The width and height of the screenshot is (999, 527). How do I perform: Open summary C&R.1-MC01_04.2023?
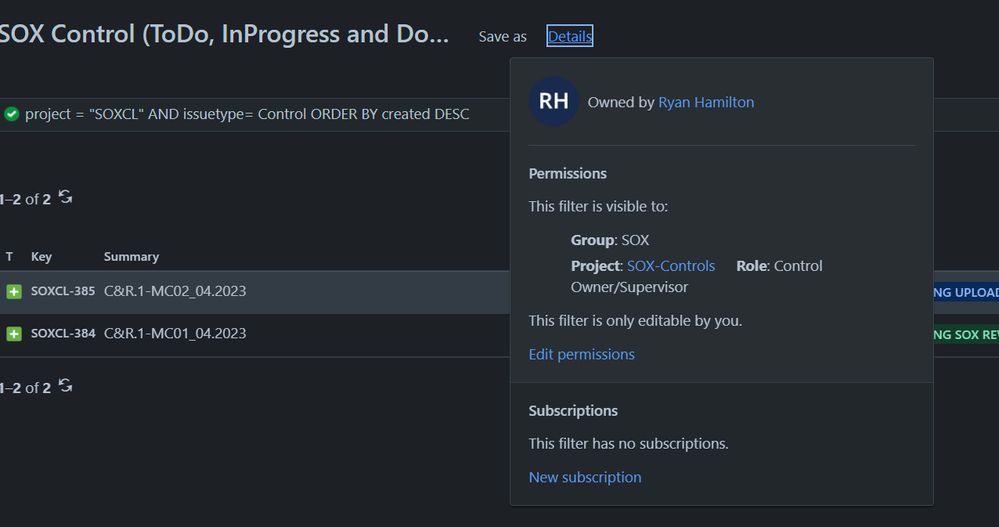(x=175, y=333)
